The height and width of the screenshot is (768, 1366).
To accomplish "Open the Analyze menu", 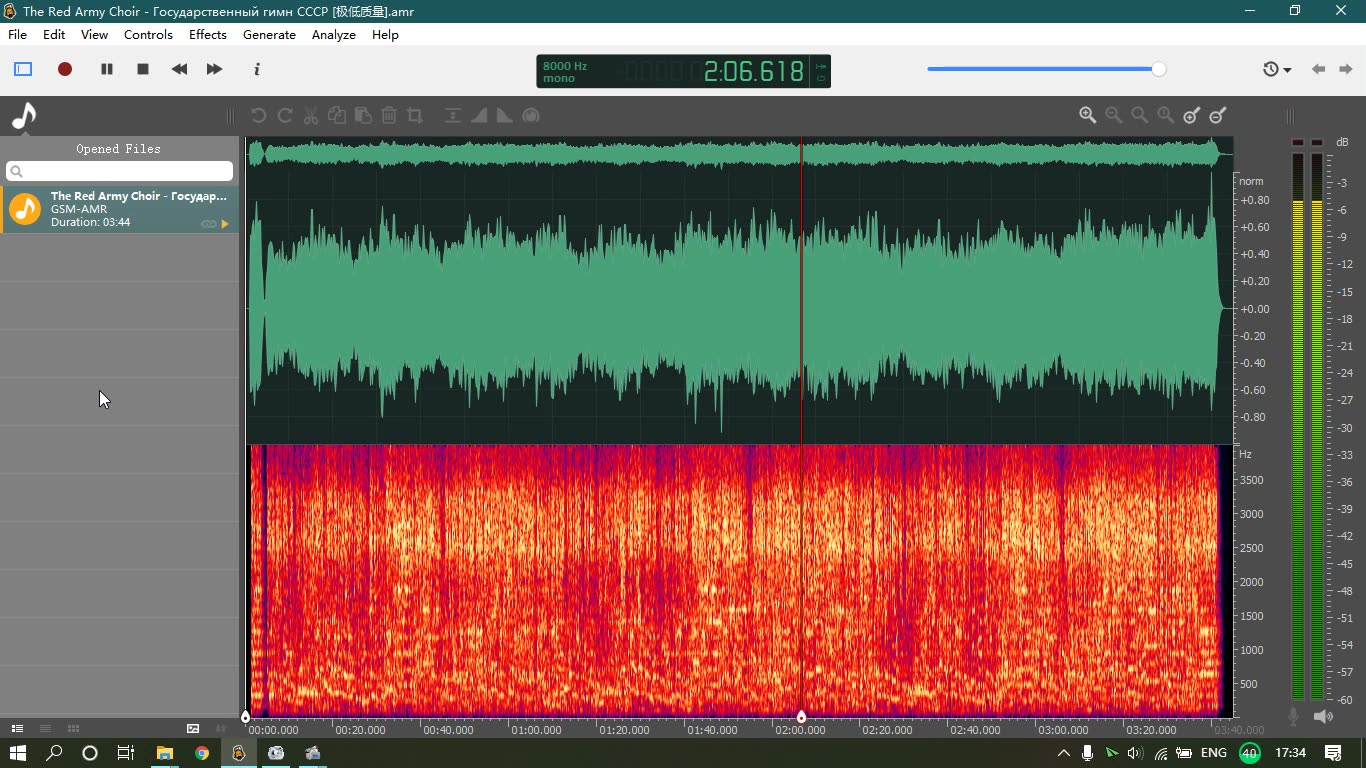I will point(334,34).
